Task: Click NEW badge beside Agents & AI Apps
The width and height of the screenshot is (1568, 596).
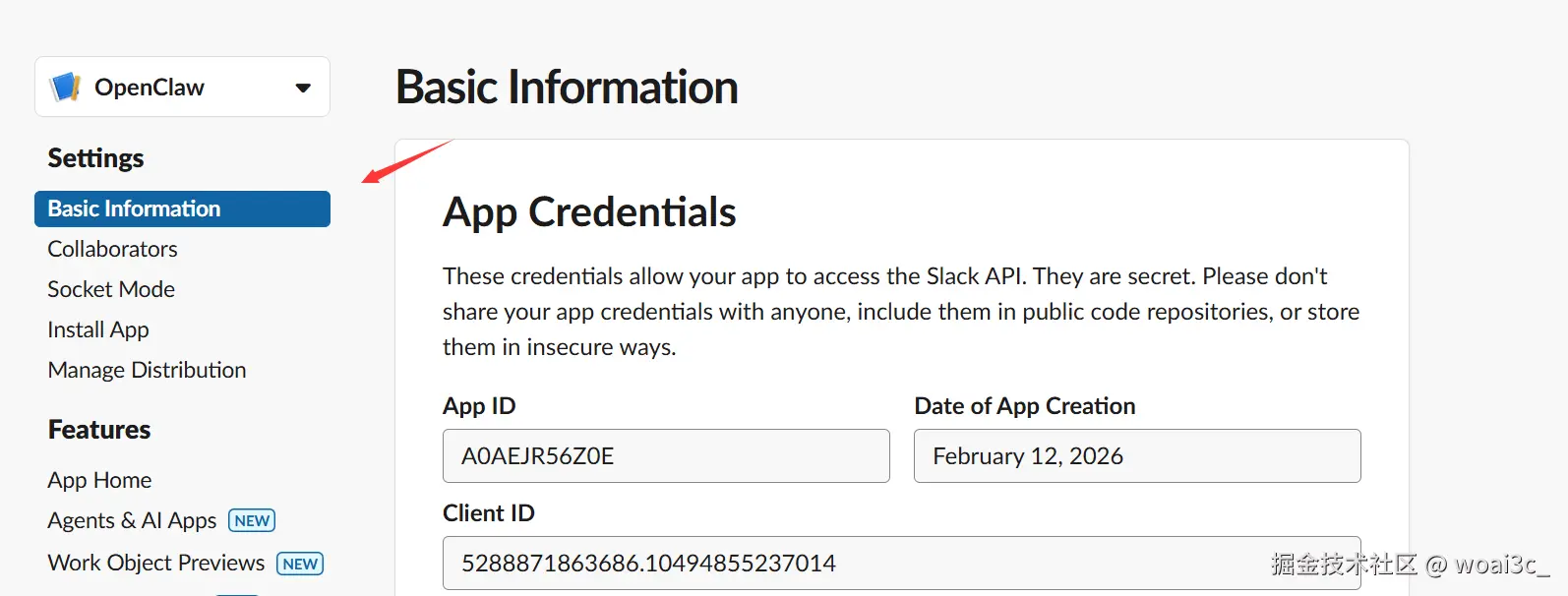Action: click(252, 521)
